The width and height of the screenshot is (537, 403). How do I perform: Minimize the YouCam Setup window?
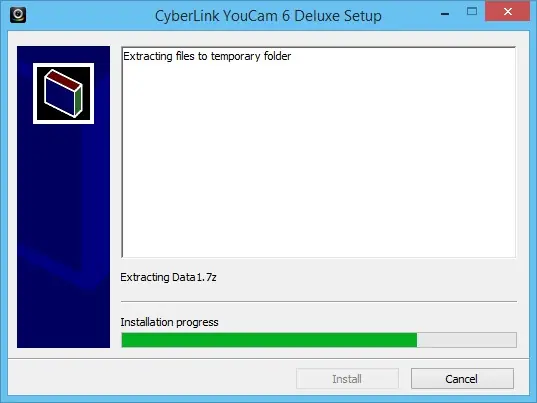coord(445,14)
